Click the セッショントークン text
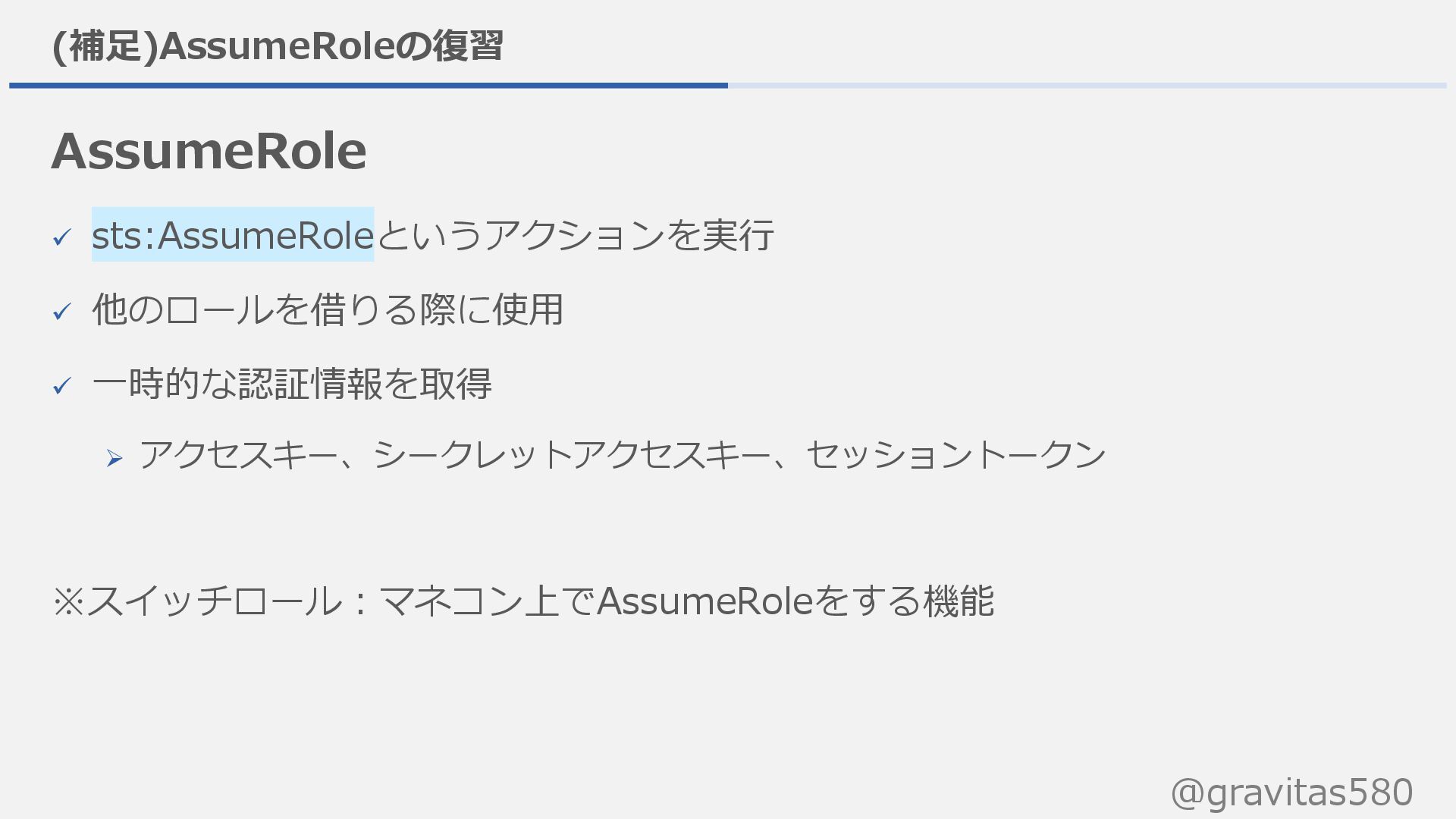 [955, 455]
